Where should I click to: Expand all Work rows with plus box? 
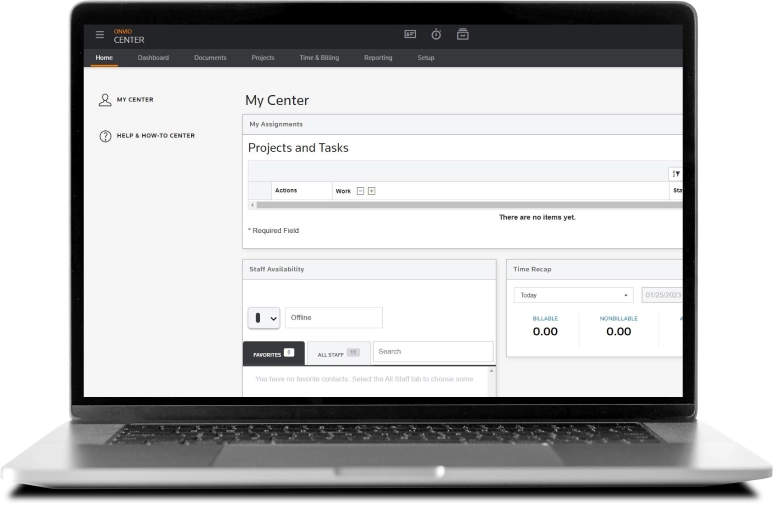pos(371,190)
